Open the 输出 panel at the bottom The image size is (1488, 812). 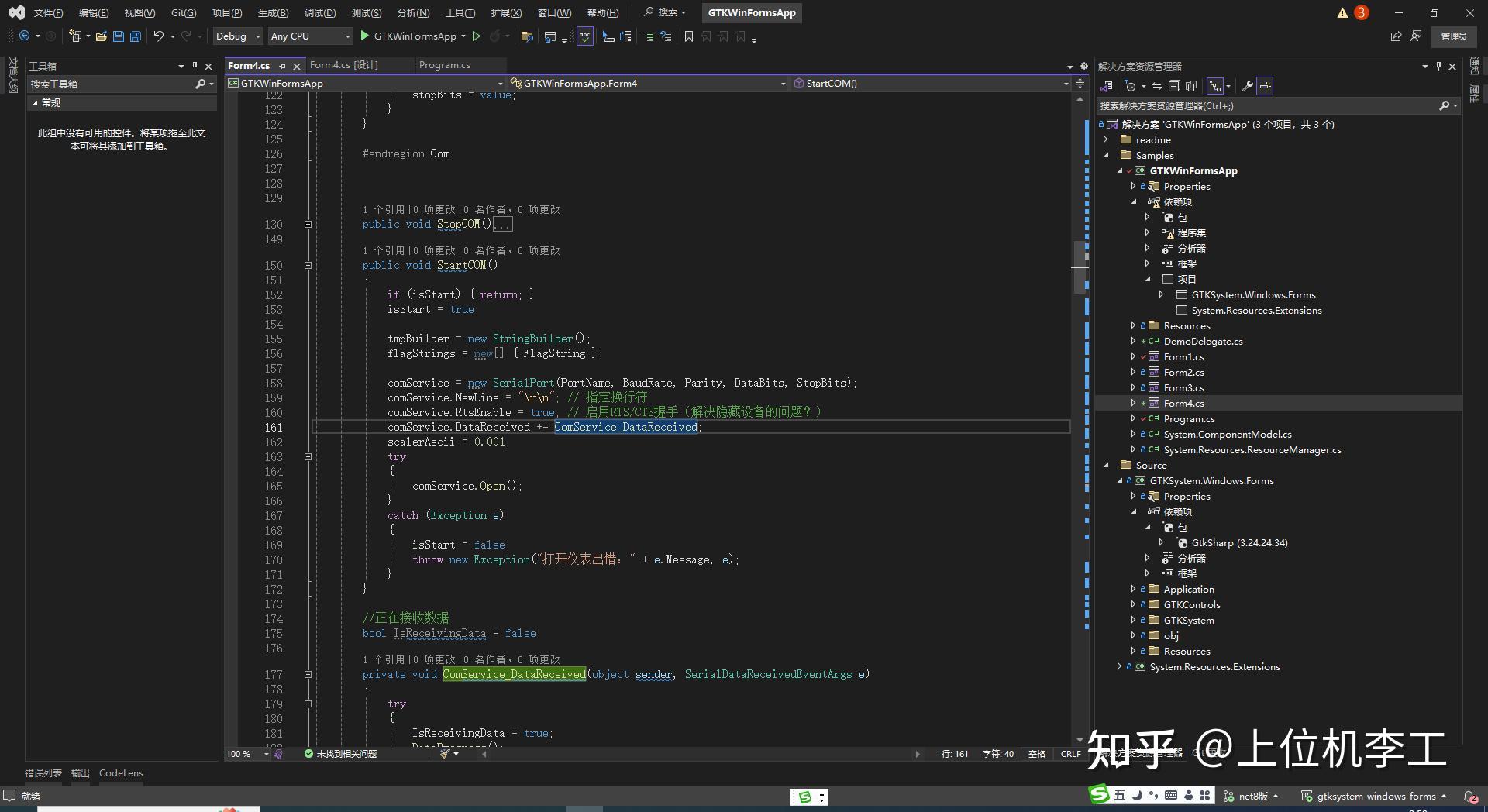pos(81,772)
